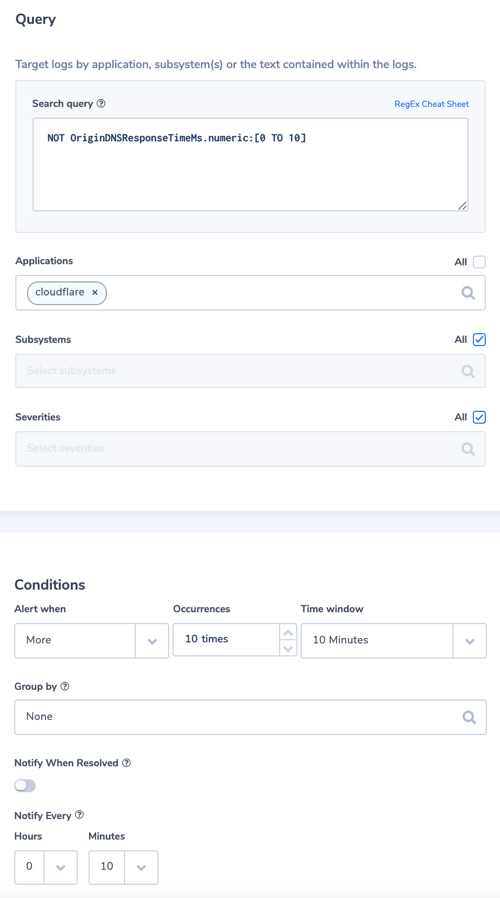This screenshot has width=500, height=898.
Task: Click the Notify When Resolved help icon
Action: [127, 763]
